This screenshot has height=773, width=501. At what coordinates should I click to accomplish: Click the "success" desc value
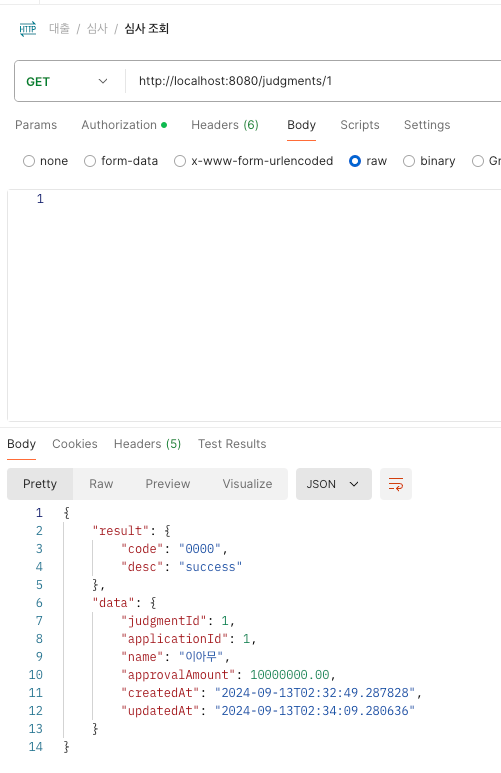[x=211, y=567]
